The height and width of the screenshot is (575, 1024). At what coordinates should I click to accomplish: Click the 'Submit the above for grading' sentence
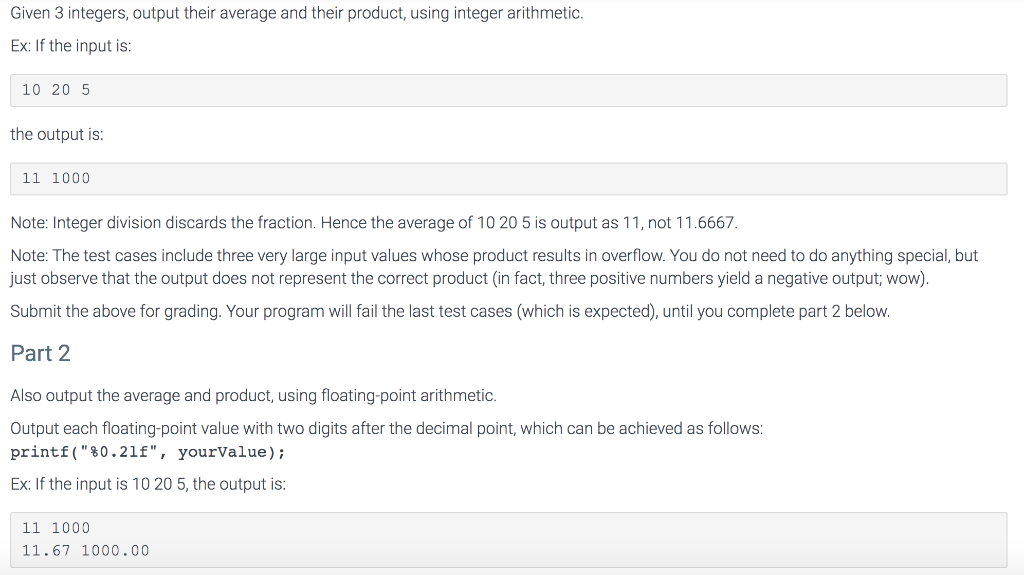450,311
